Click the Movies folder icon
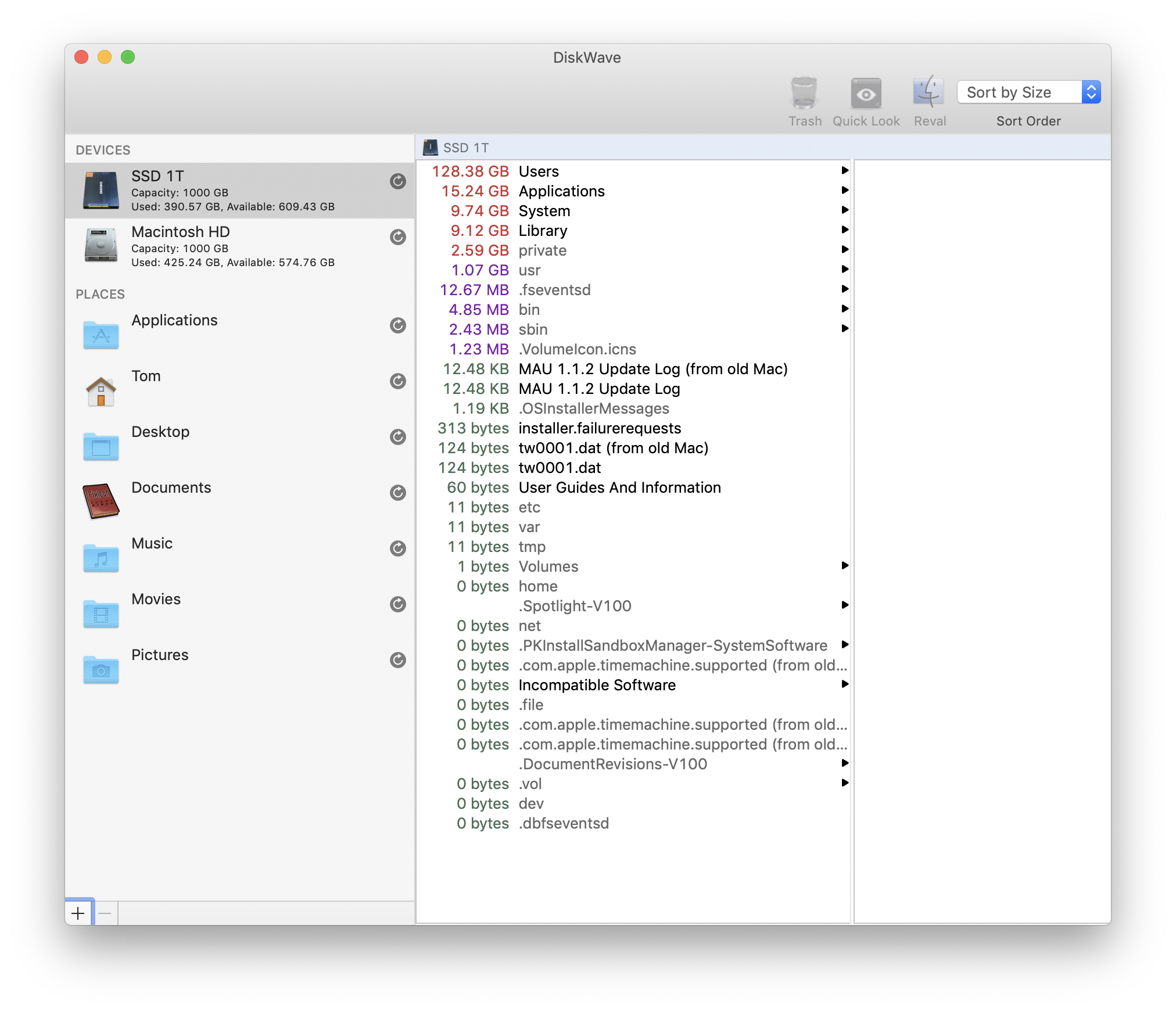 click(x=101, y=613)
